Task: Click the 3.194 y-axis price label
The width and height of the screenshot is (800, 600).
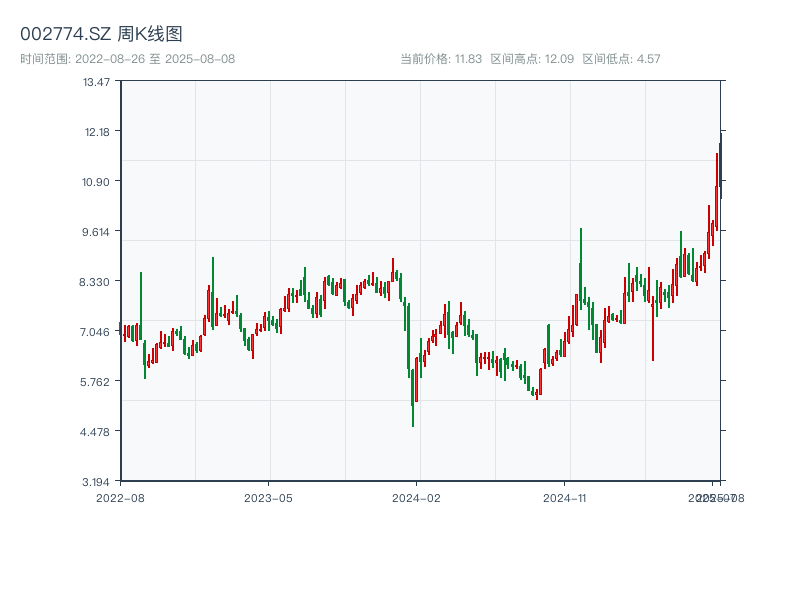Action: tap(96, 481)
